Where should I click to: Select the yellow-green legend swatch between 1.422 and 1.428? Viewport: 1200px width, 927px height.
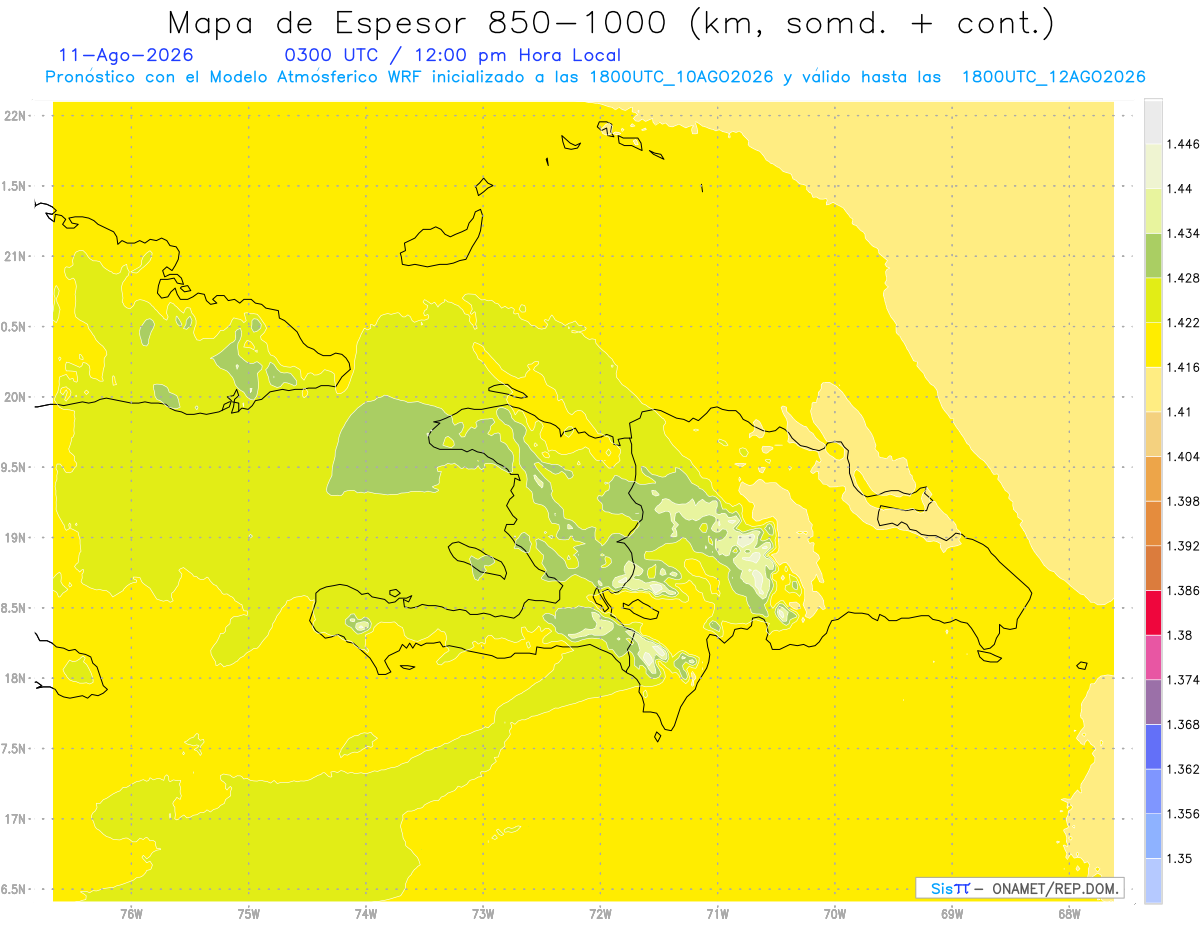point(1153,300)
